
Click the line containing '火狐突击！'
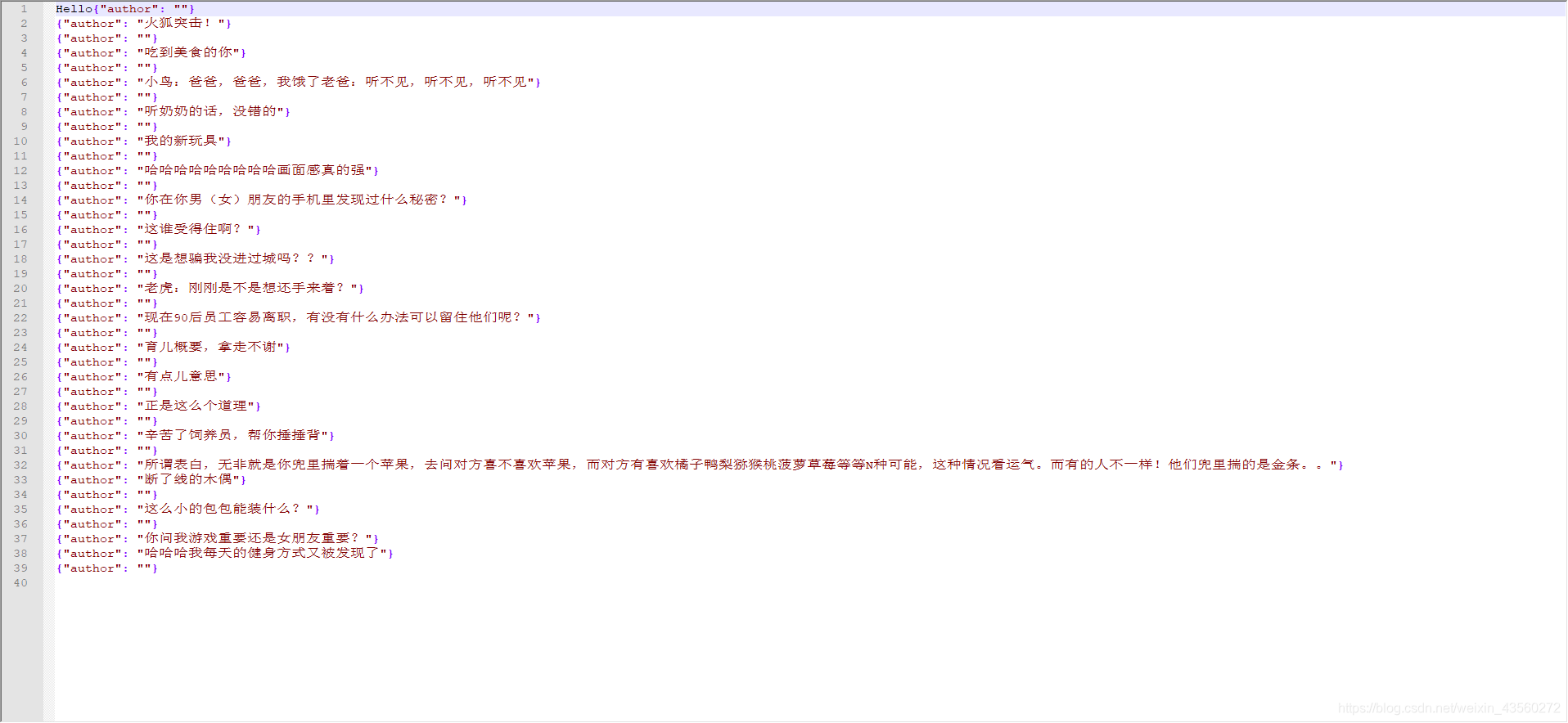144,24
